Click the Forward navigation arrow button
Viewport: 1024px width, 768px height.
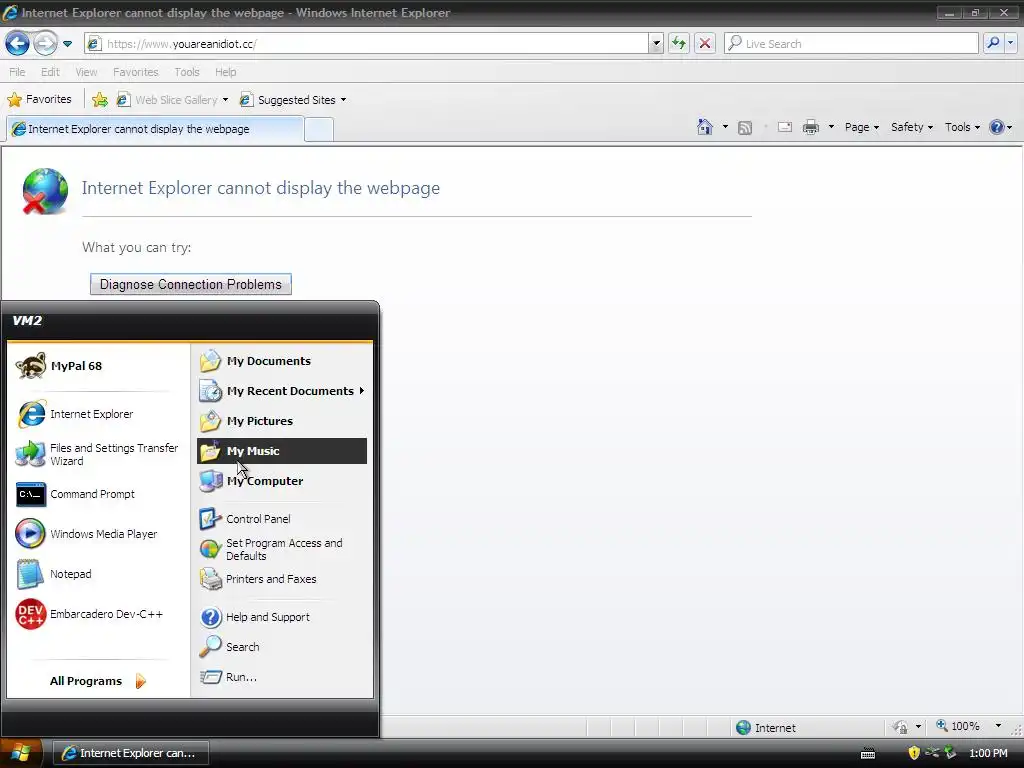(x=45, y=44)
